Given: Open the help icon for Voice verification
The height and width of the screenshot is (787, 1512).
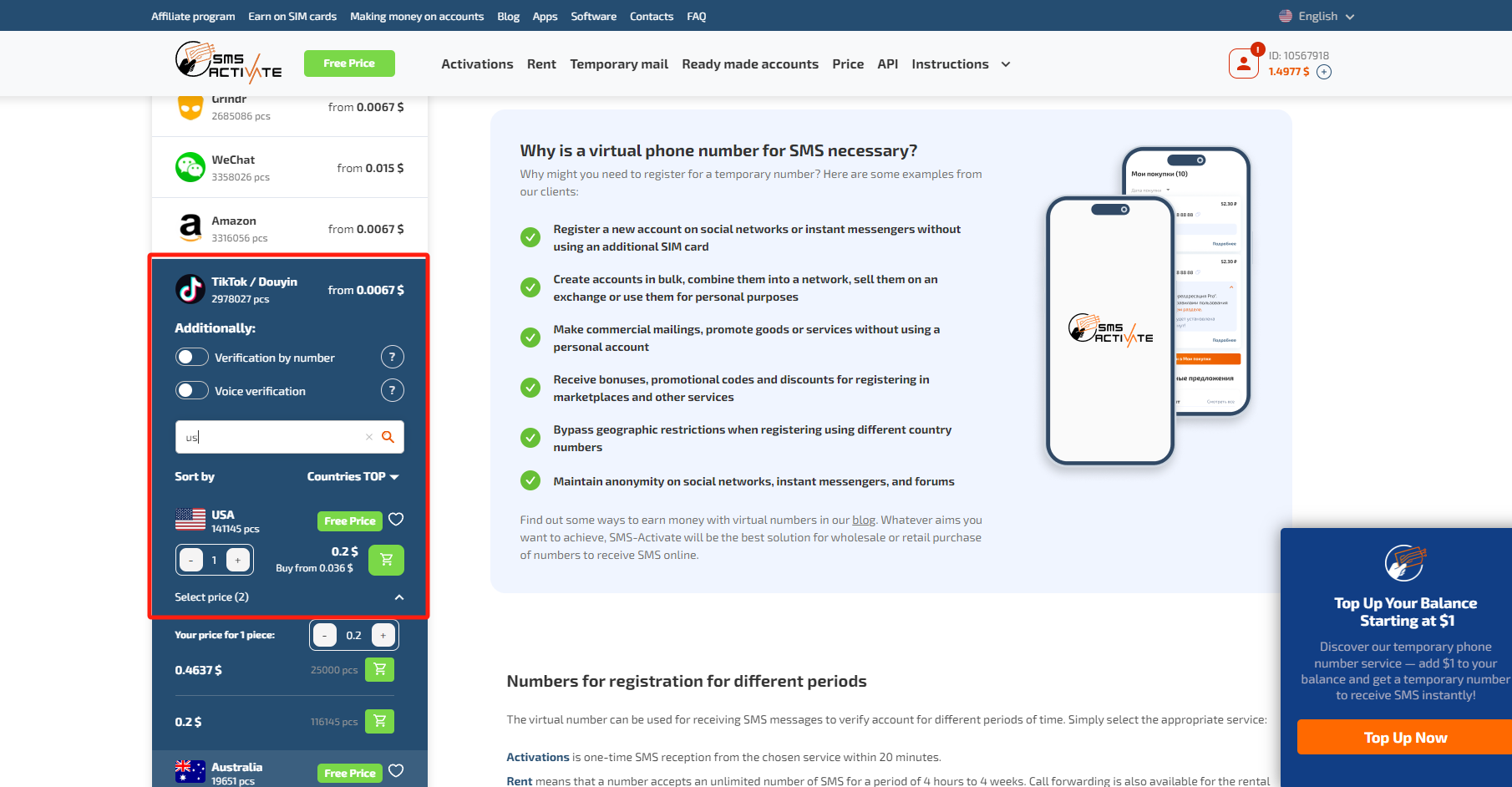Looking at the screenshot, I should (x=392, y=390).
